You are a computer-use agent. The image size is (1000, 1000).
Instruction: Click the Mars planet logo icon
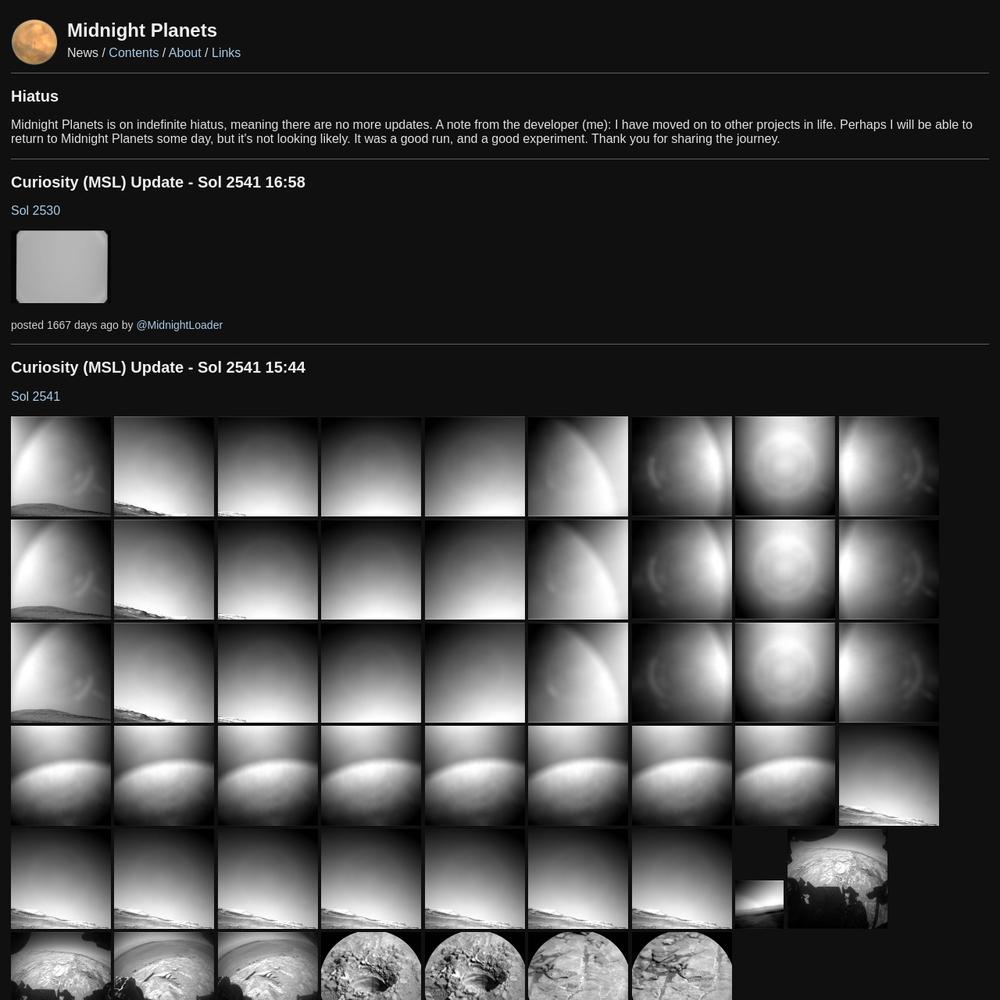(34, 42)
